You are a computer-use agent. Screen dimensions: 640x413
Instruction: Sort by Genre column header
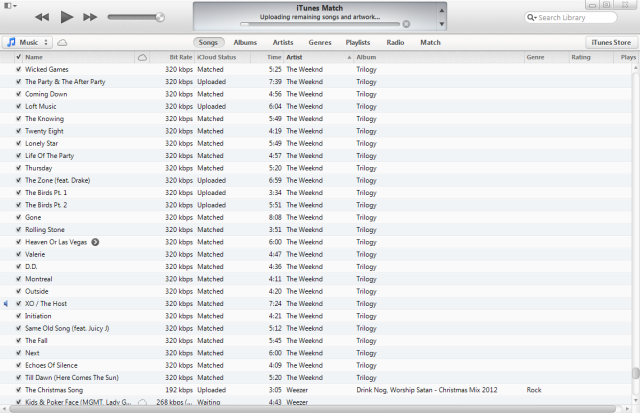pos(547,58)
